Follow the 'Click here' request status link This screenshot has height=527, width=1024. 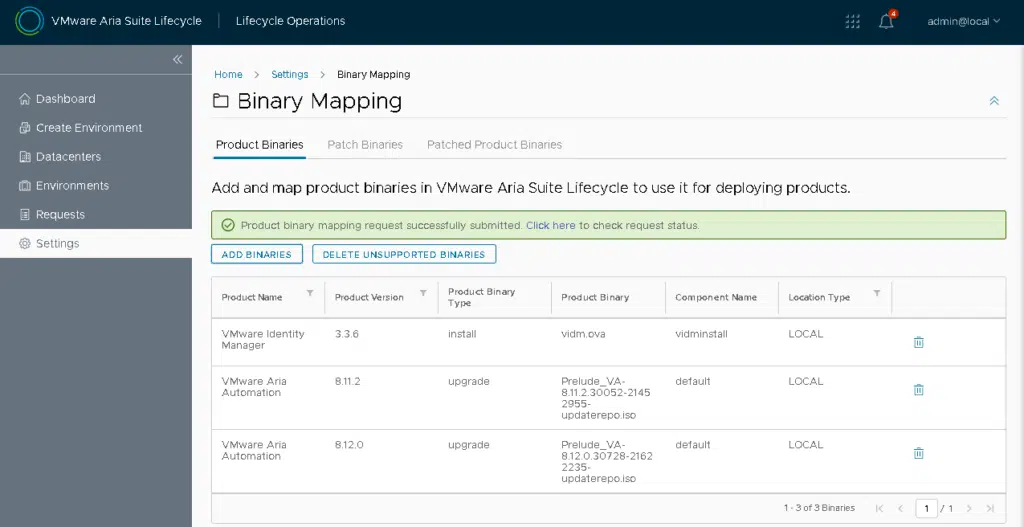tap(551, 225)
